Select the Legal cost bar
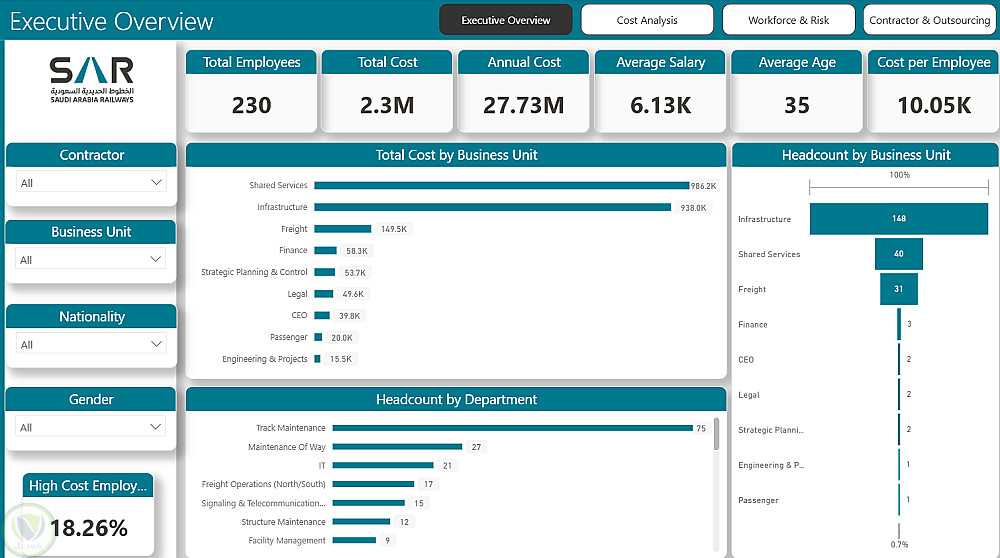Image resolution: width=1000 pixels, height=558 pixels. [x=324, y=294]
